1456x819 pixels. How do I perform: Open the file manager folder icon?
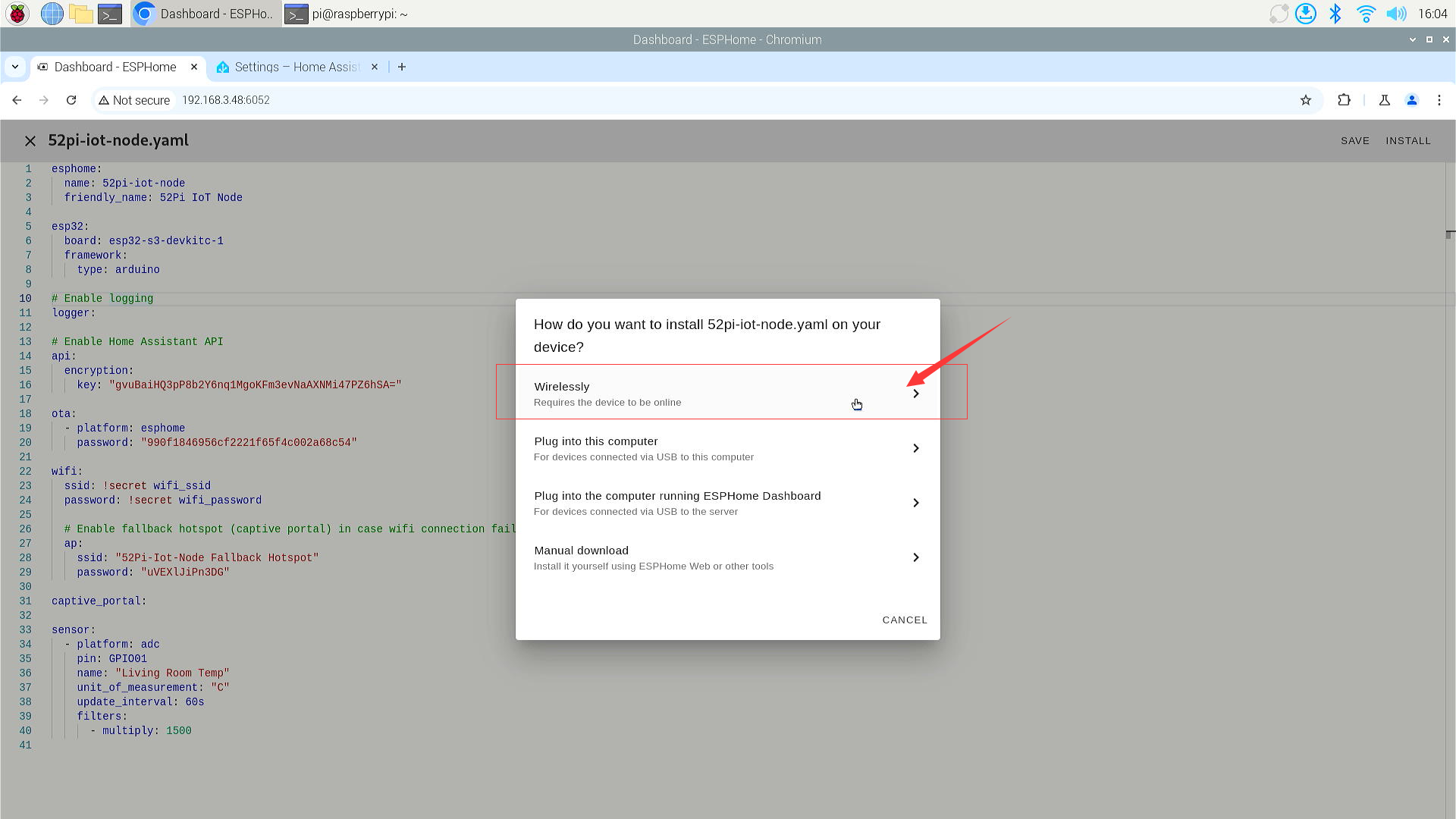[x=80, y=14]
